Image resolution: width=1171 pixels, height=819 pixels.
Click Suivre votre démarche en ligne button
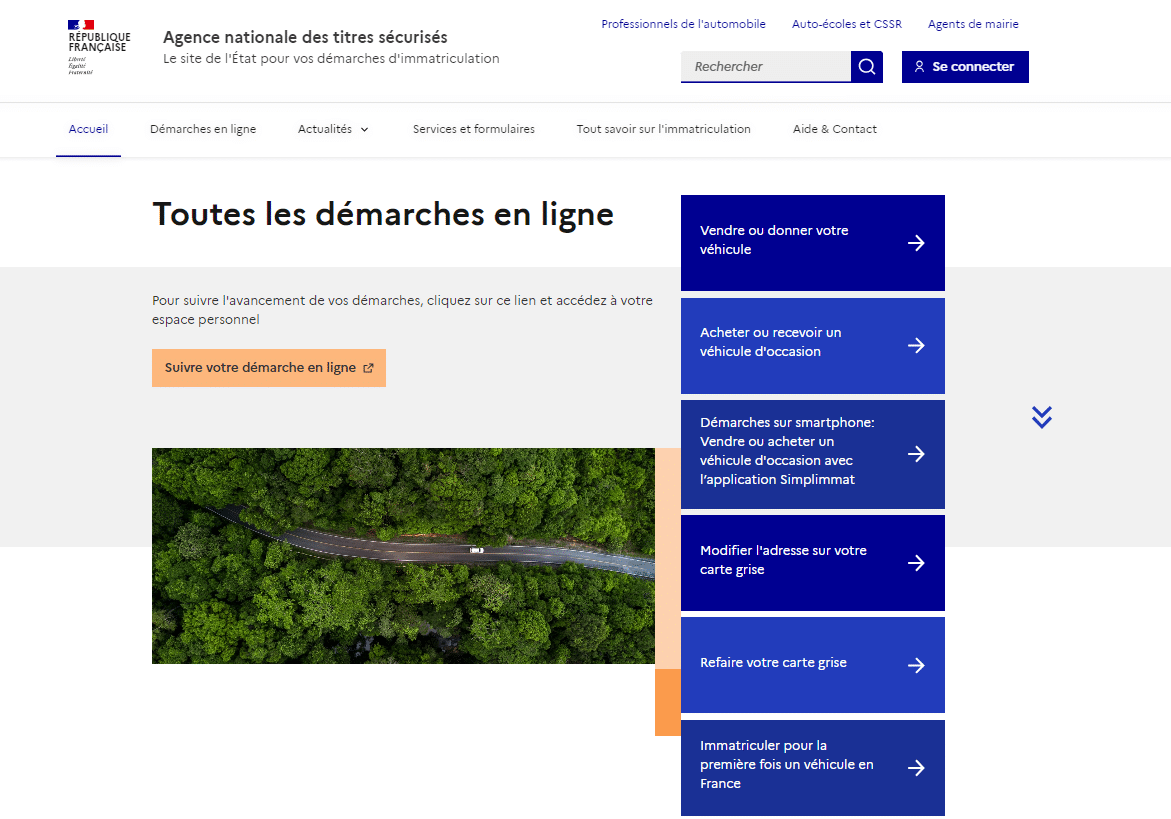pyautogui.click(x=269, y=368)
